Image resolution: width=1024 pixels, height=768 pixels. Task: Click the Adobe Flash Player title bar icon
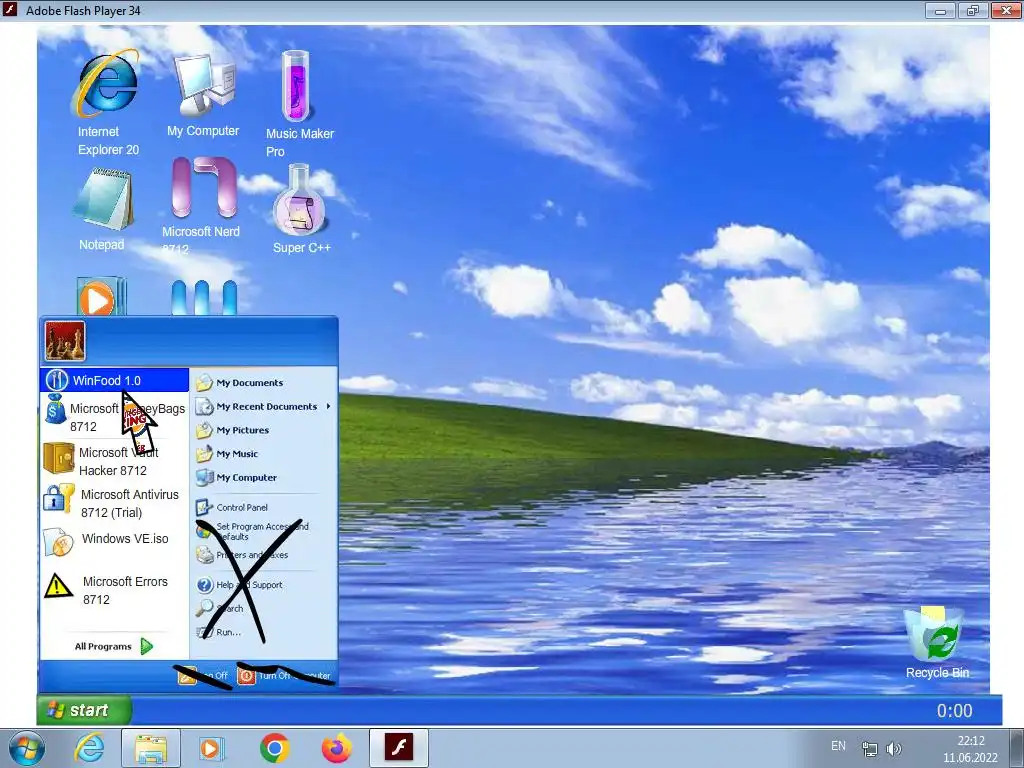10,10
